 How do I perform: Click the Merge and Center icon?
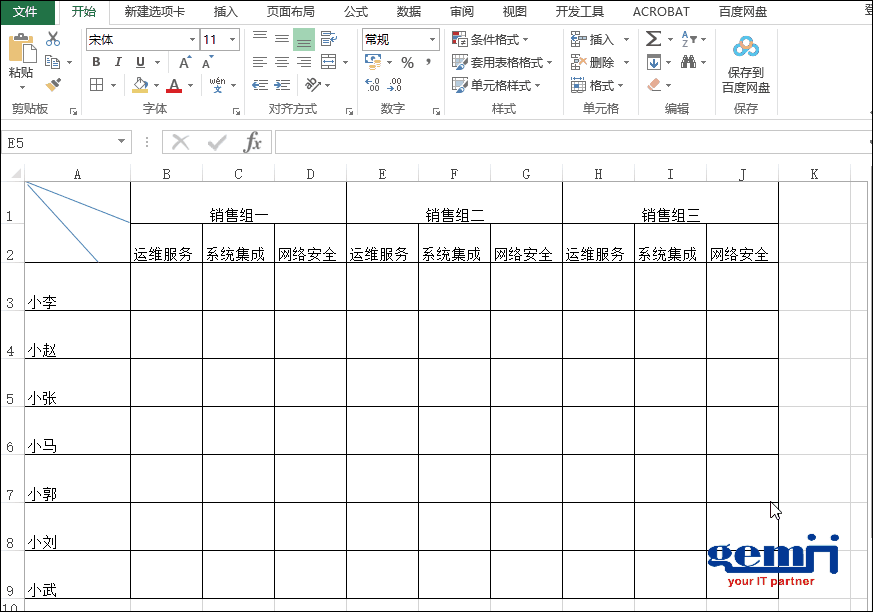click(x=329, y=61)
